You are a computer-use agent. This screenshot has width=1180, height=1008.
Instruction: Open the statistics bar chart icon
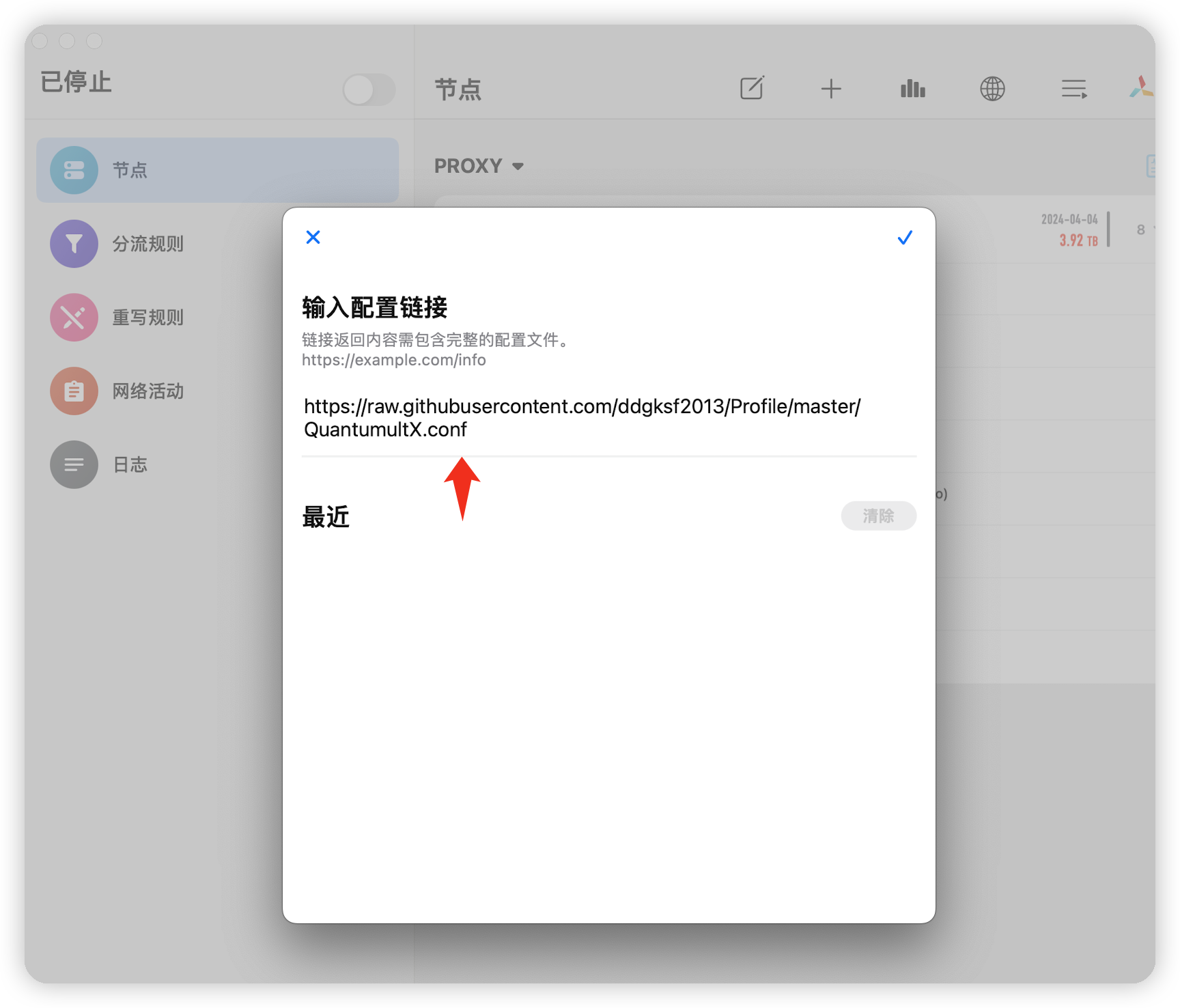[912, 89]
